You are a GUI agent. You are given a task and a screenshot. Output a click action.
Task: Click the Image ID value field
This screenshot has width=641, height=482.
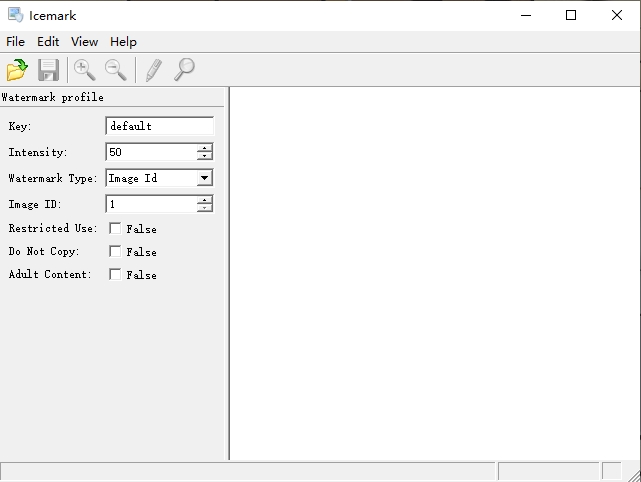[x=151, y=204]
